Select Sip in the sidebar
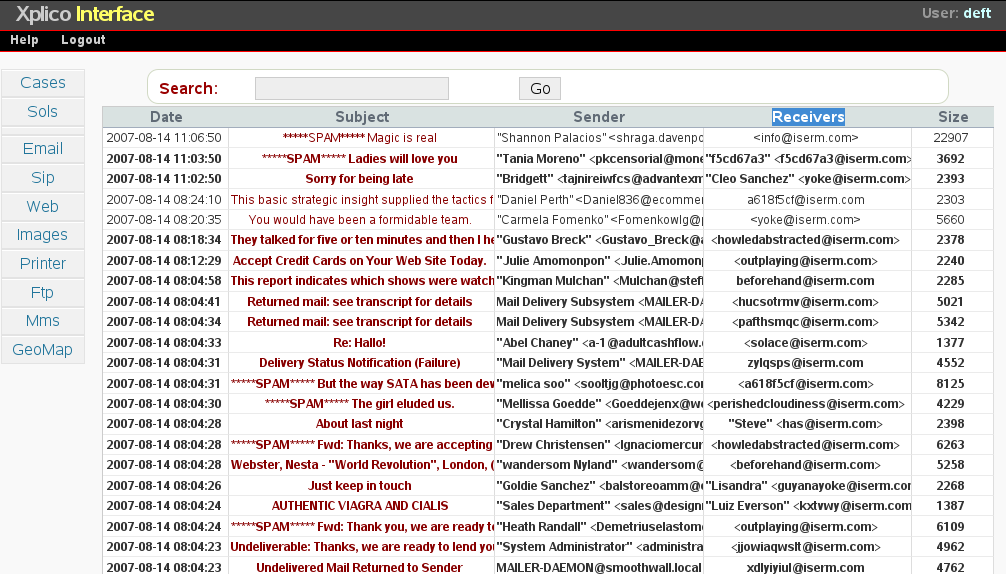Image resolution: width=1006 pixels, height=574 pixels. [43, 178]
